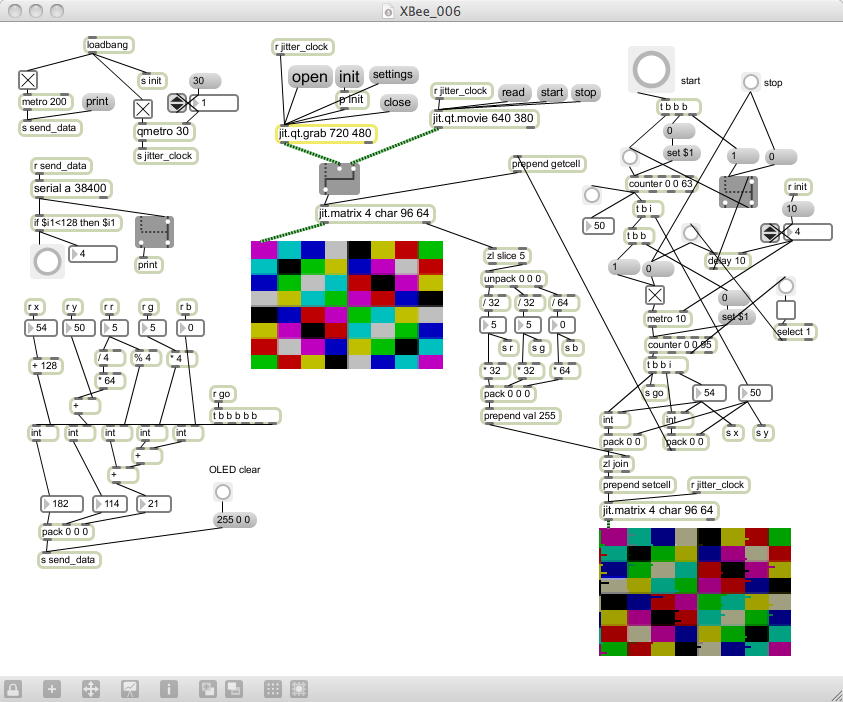Click the bang button labeled stop
The image size is (843, 702).
[751, 82]
